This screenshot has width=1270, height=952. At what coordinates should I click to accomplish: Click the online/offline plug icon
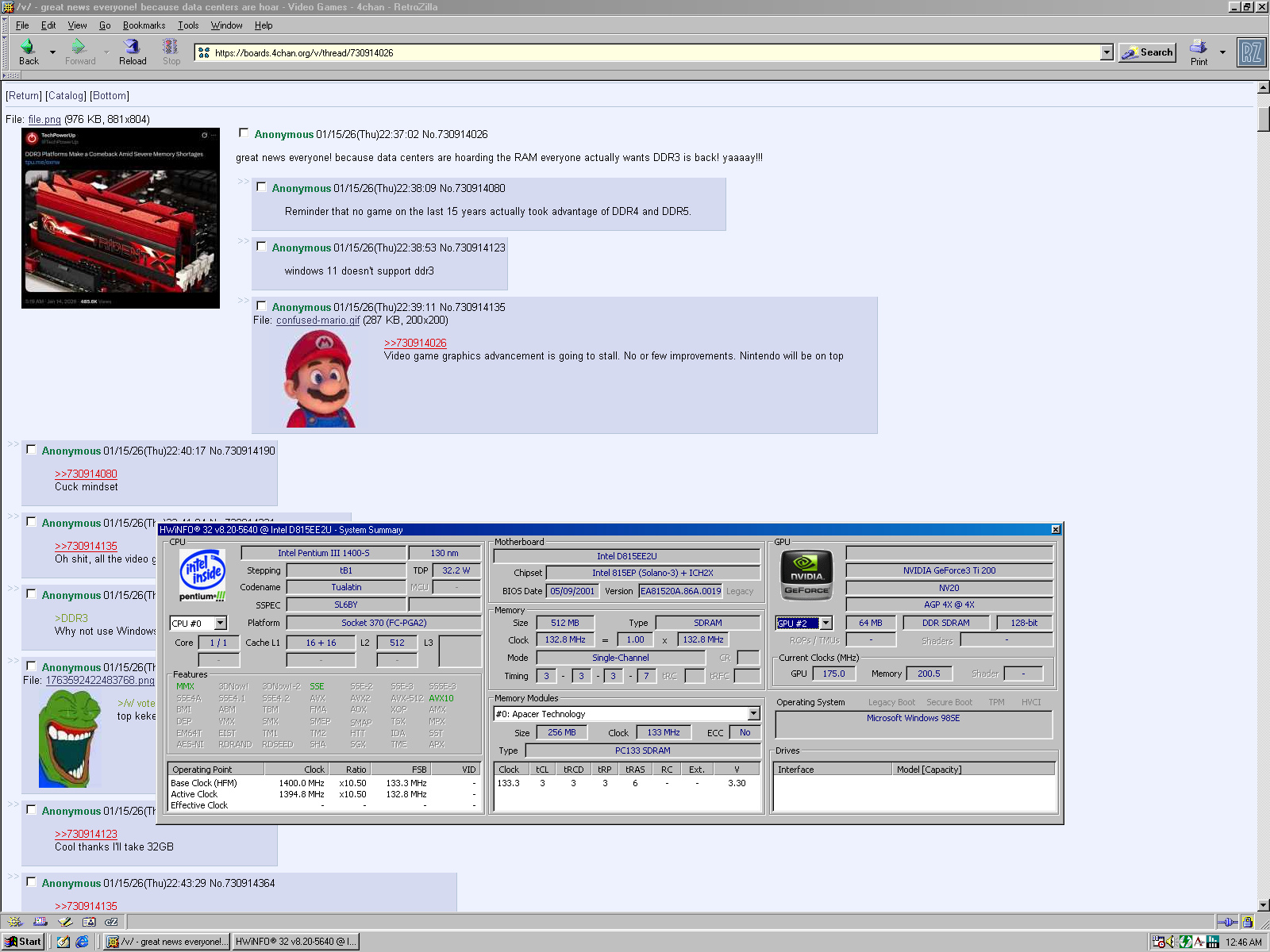1227,922
